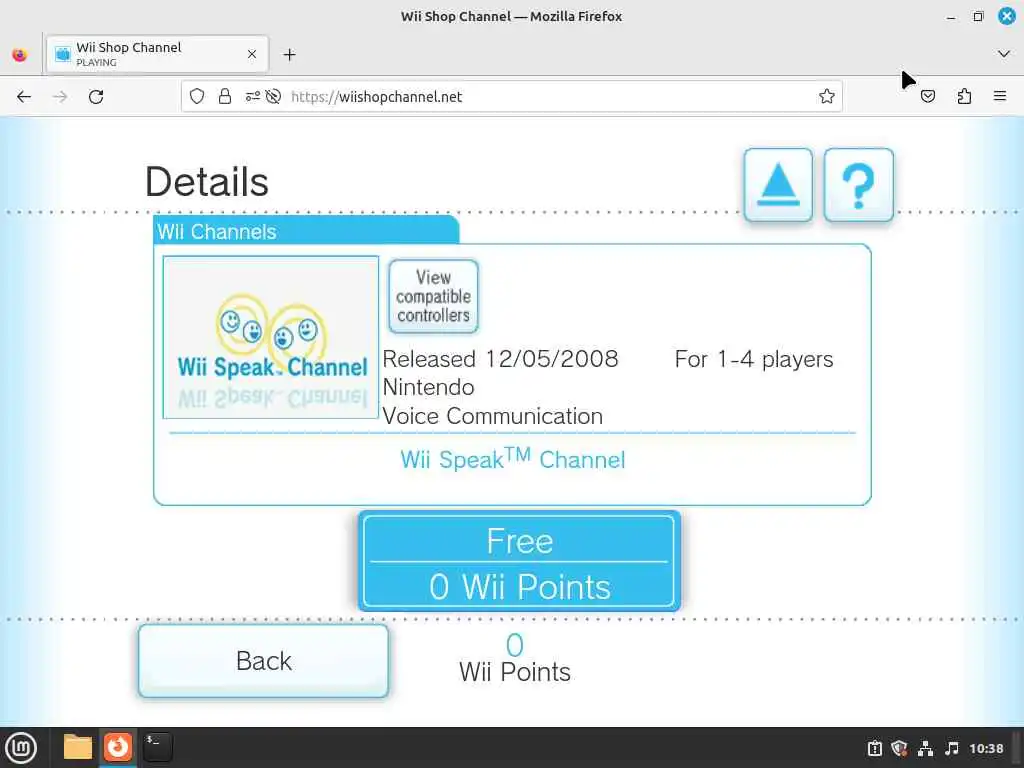Open the site permissions icon
This screenshot has height=768, width=1024.
point(253,97)
